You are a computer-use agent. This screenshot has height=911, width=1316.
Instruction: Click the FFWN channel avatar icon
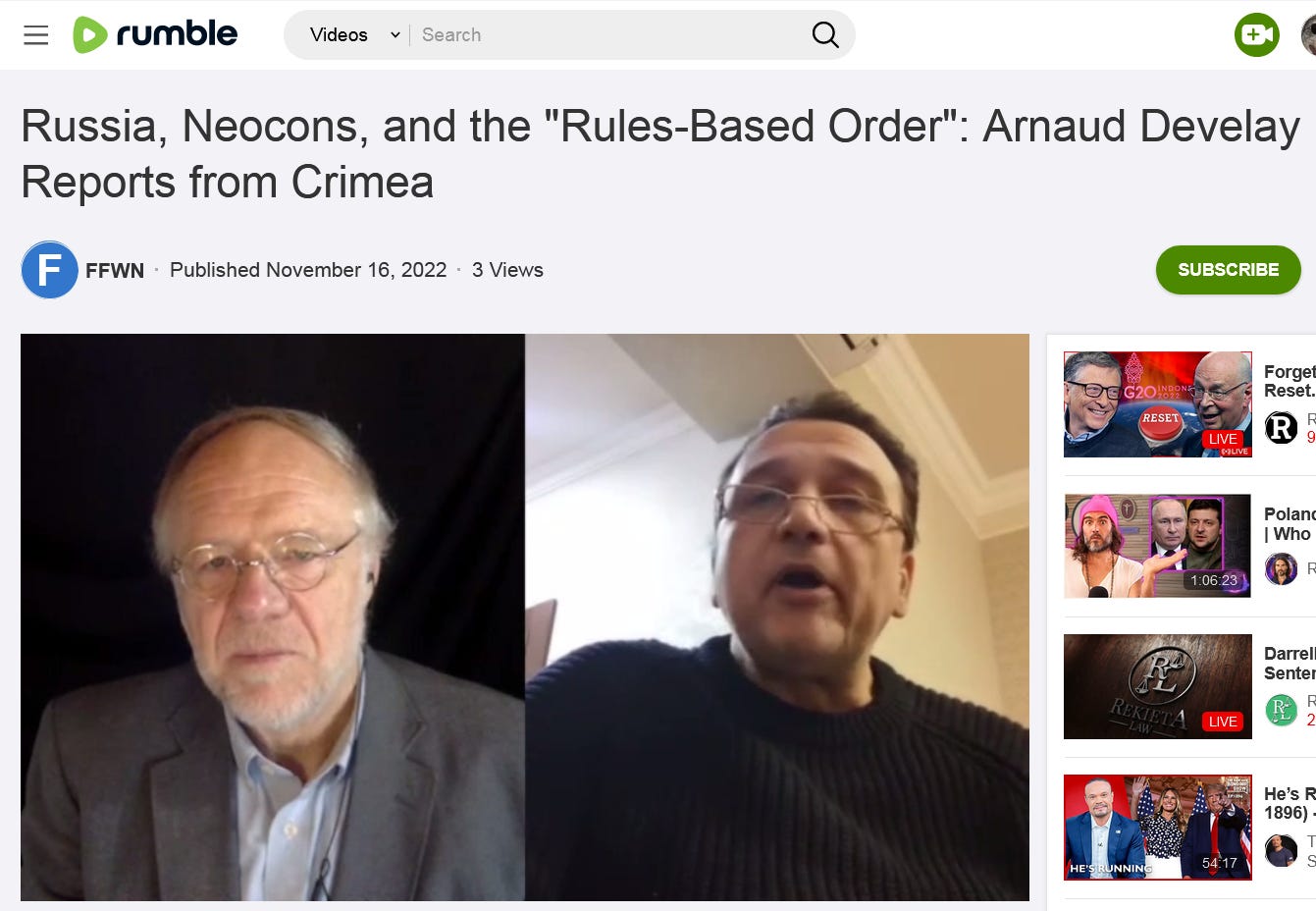[49, 270]
